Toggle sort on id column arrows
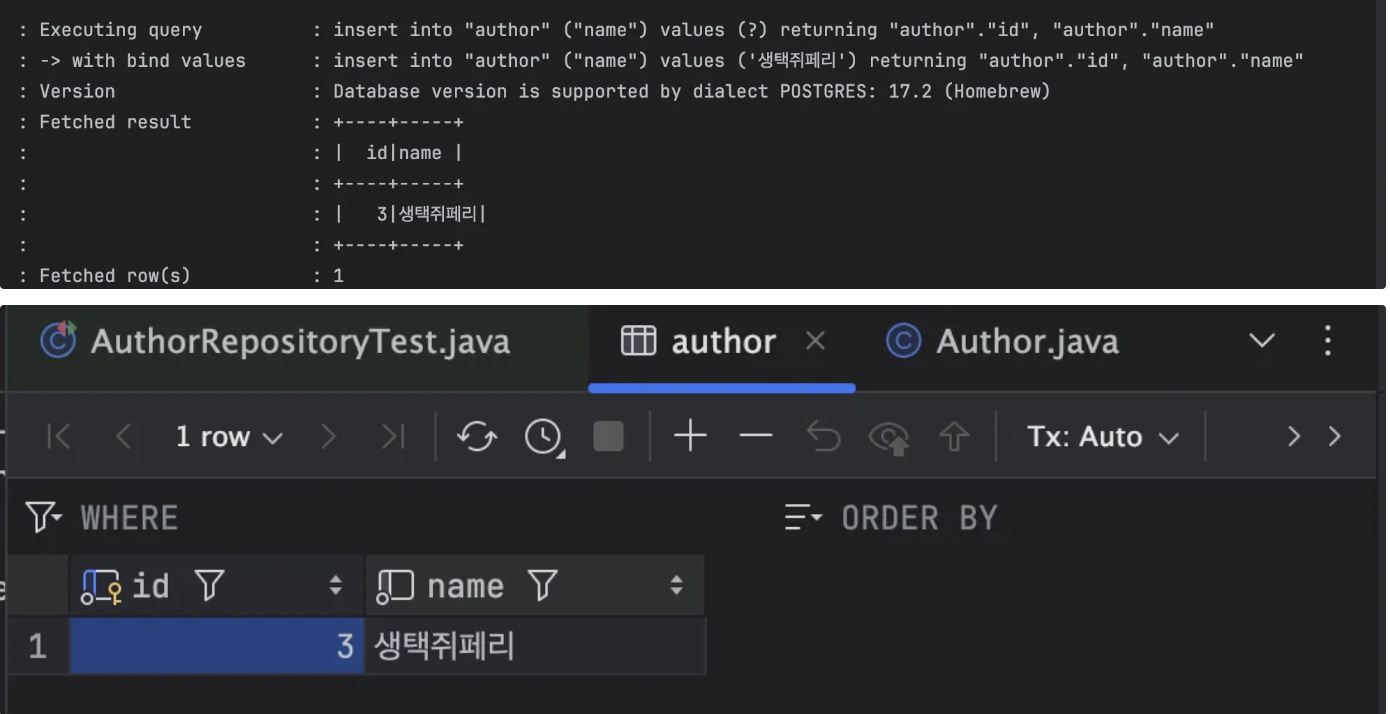 (336, 586)
